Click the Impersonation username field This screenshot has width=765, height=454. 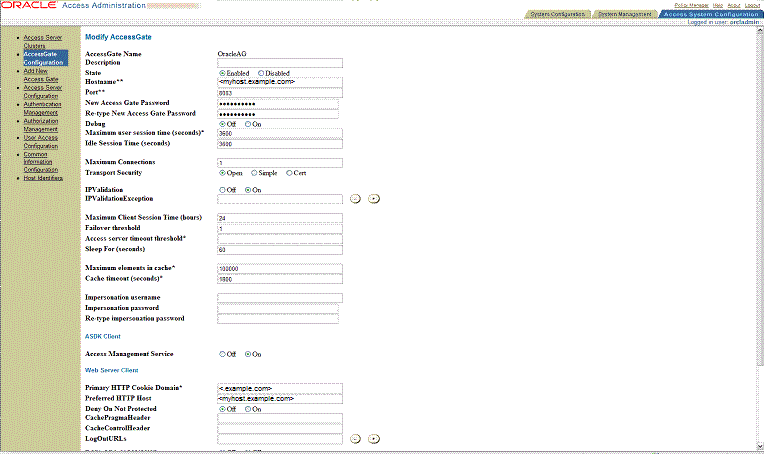coord(280,298)
